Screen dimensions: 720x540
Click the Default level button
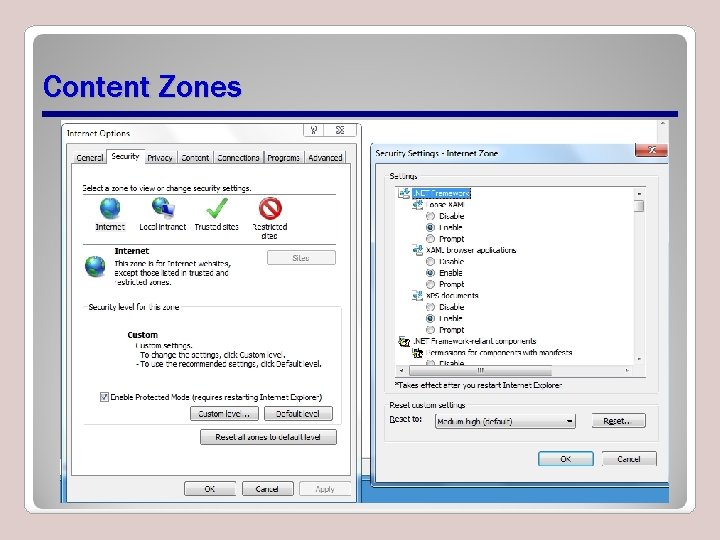[x=298, y=414]
